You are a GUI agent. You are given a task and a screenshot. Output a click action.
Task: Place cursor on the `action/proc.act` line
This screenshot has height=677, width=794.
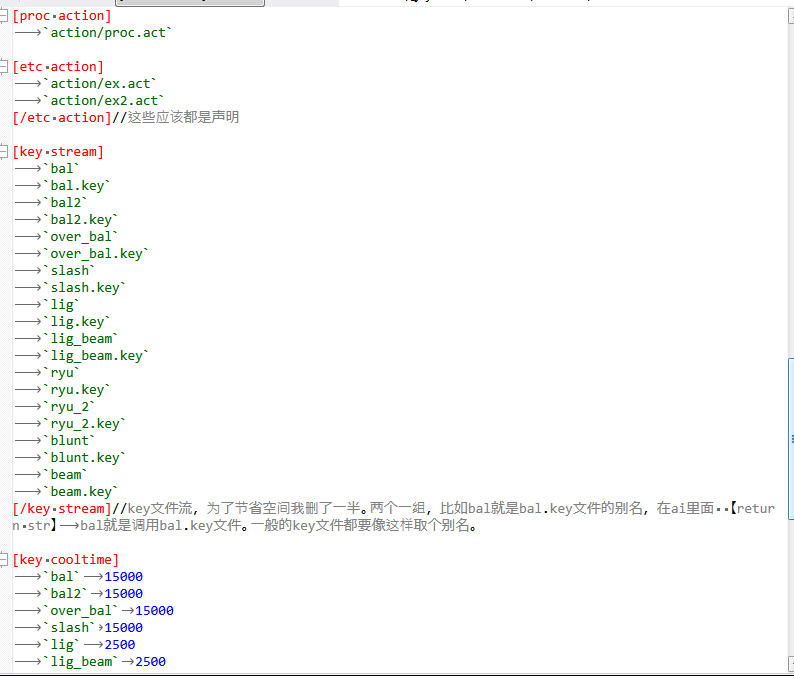tap(111, 33)
